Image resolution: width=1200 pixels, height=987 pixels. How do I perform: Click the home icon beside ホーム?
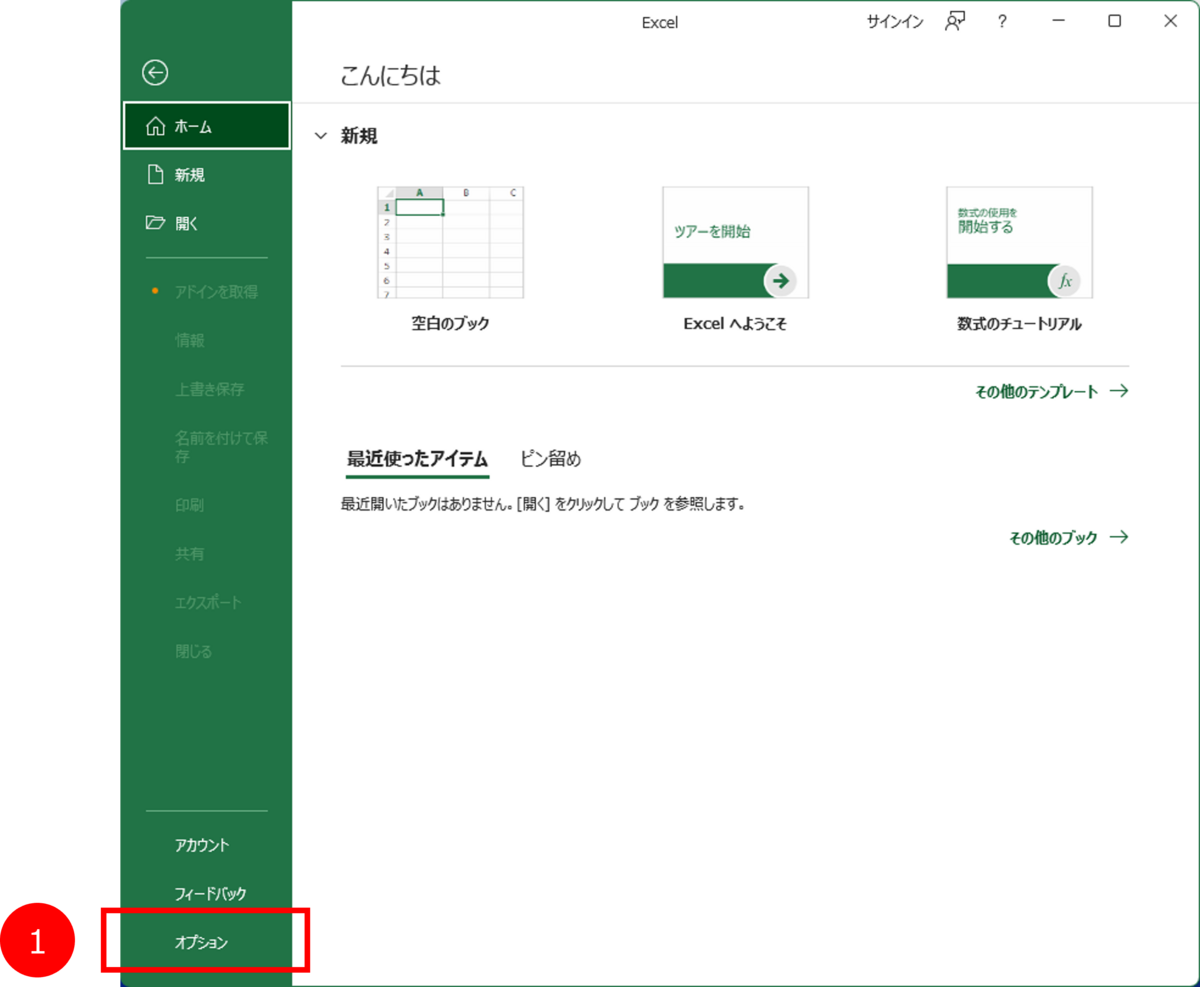coord(155,126)
